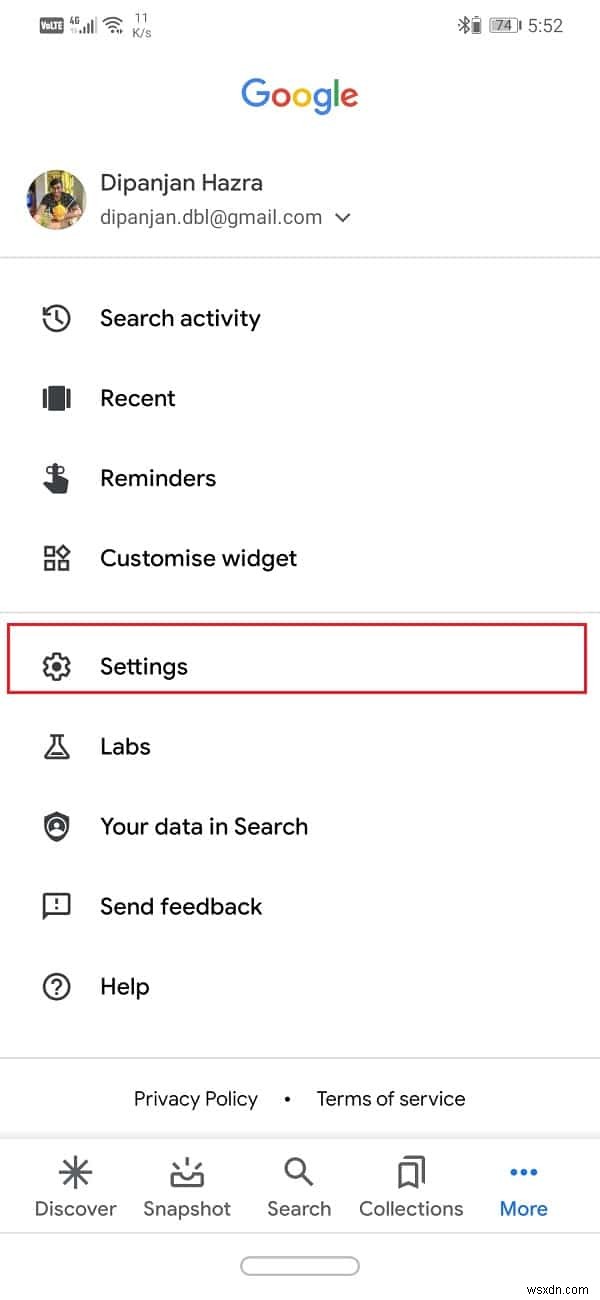The width and height of the screenshot is (600, 1300).
Task: Tap the Recent cards icon
Action: tap(56, 399)
